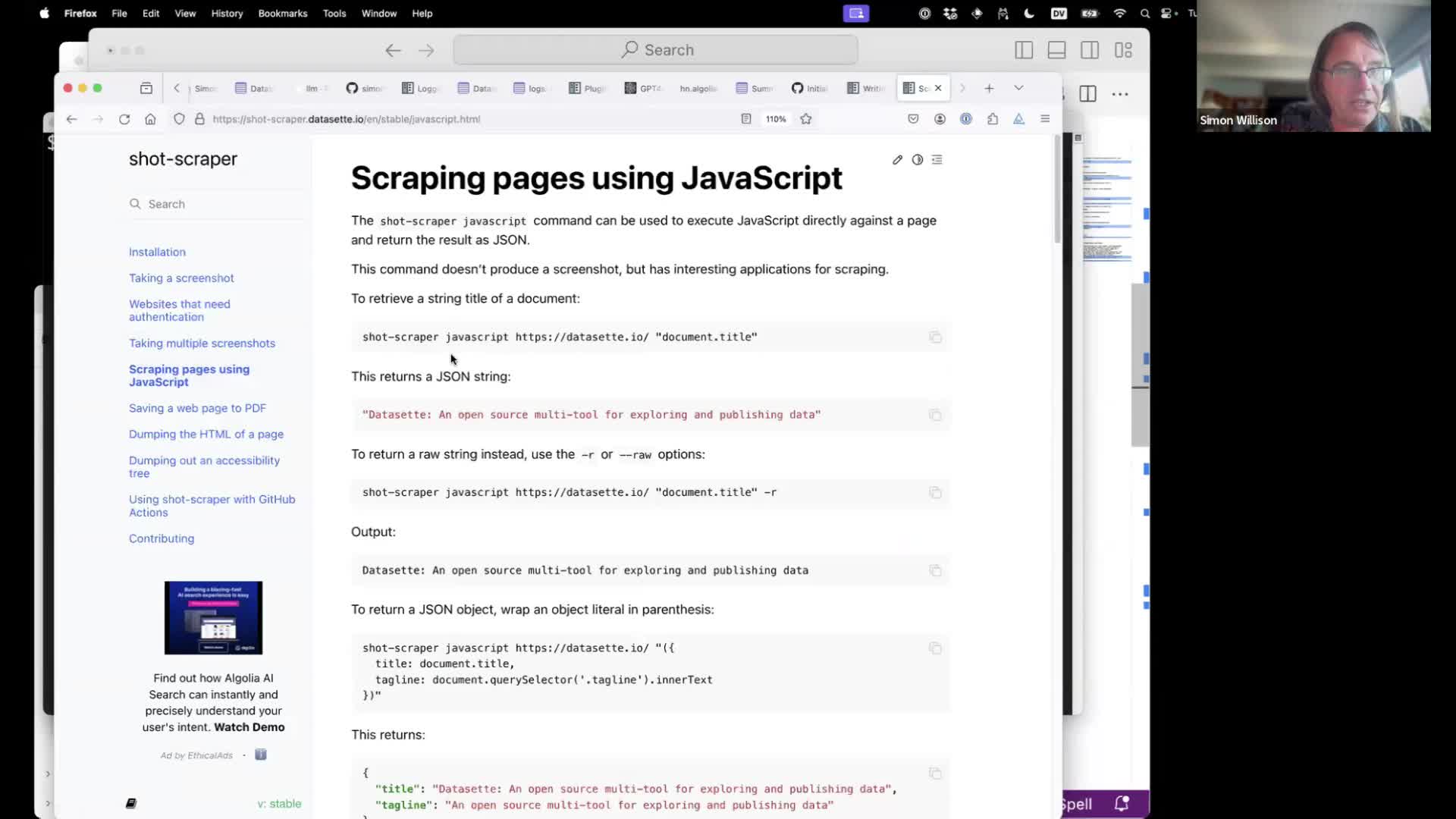Click the padlock site info icon

200,119
